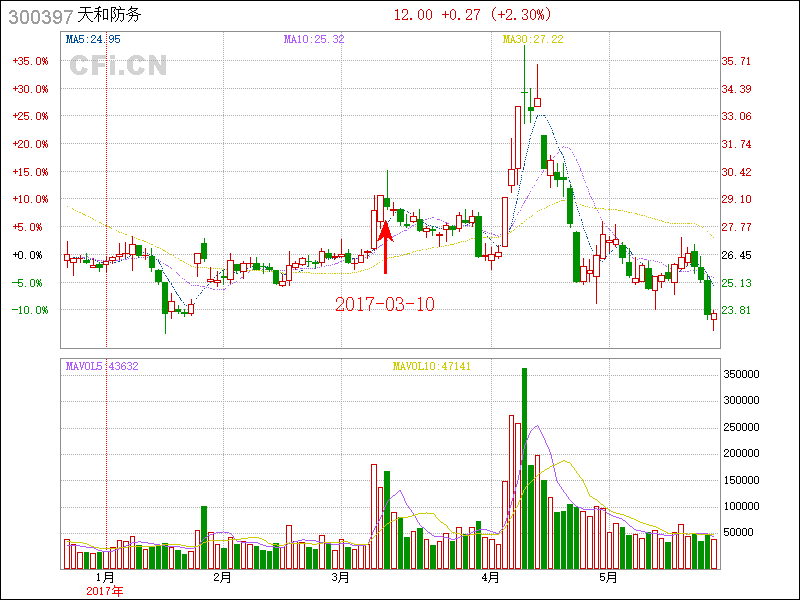Select the MA30:27.22 indicator label
The width and height of the screenshot is (800, 600).
(x=533, y=39)
